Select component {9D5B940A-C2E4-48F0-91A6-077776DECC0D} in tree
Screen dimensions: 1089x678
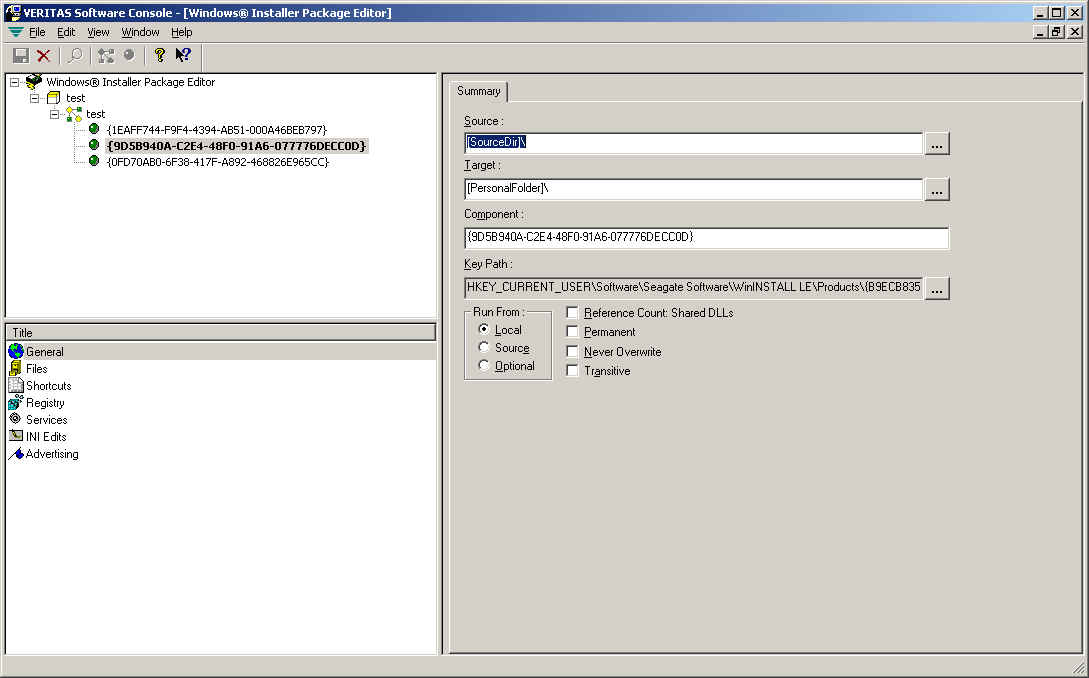(x=236, y=146)
